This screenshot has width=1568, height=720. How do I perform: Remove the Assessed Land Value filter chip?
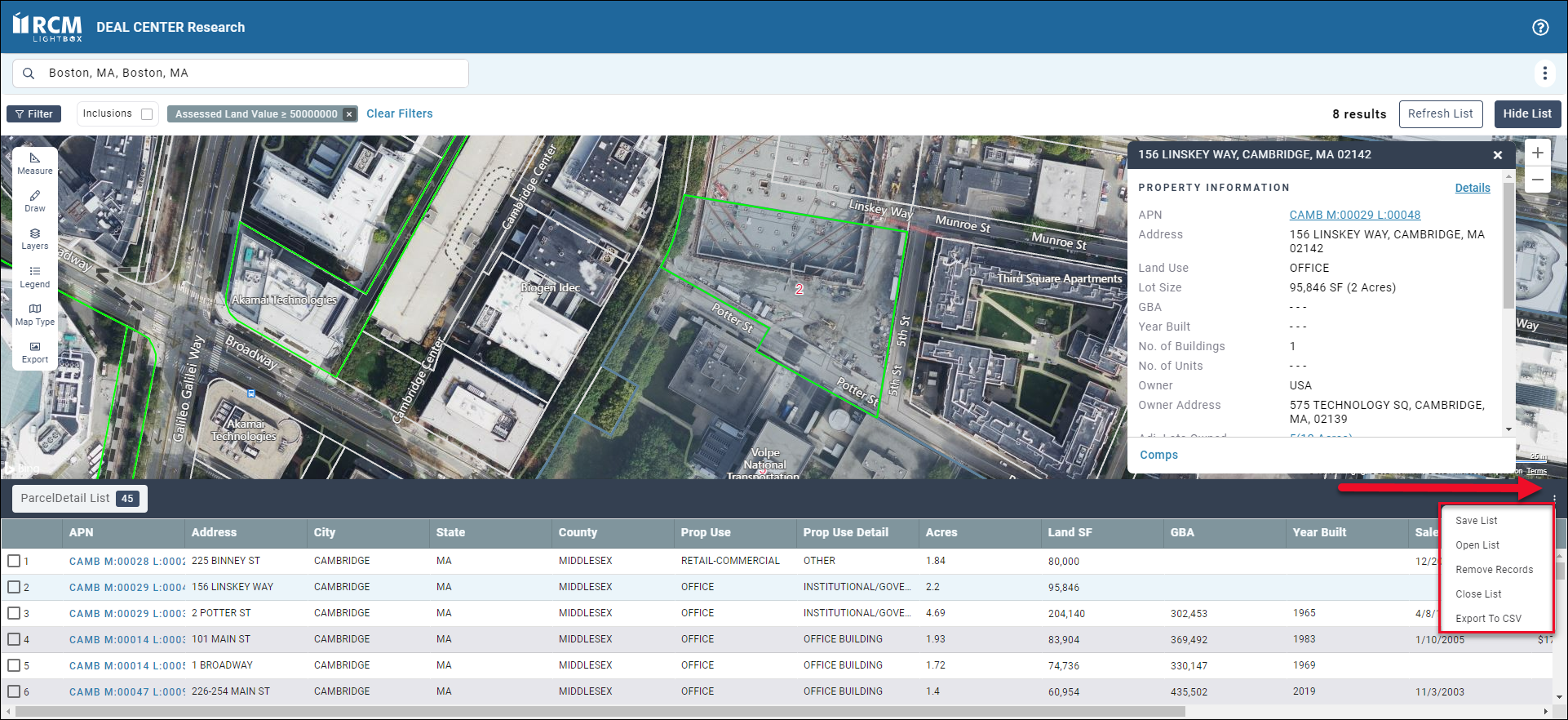[349, 114]
